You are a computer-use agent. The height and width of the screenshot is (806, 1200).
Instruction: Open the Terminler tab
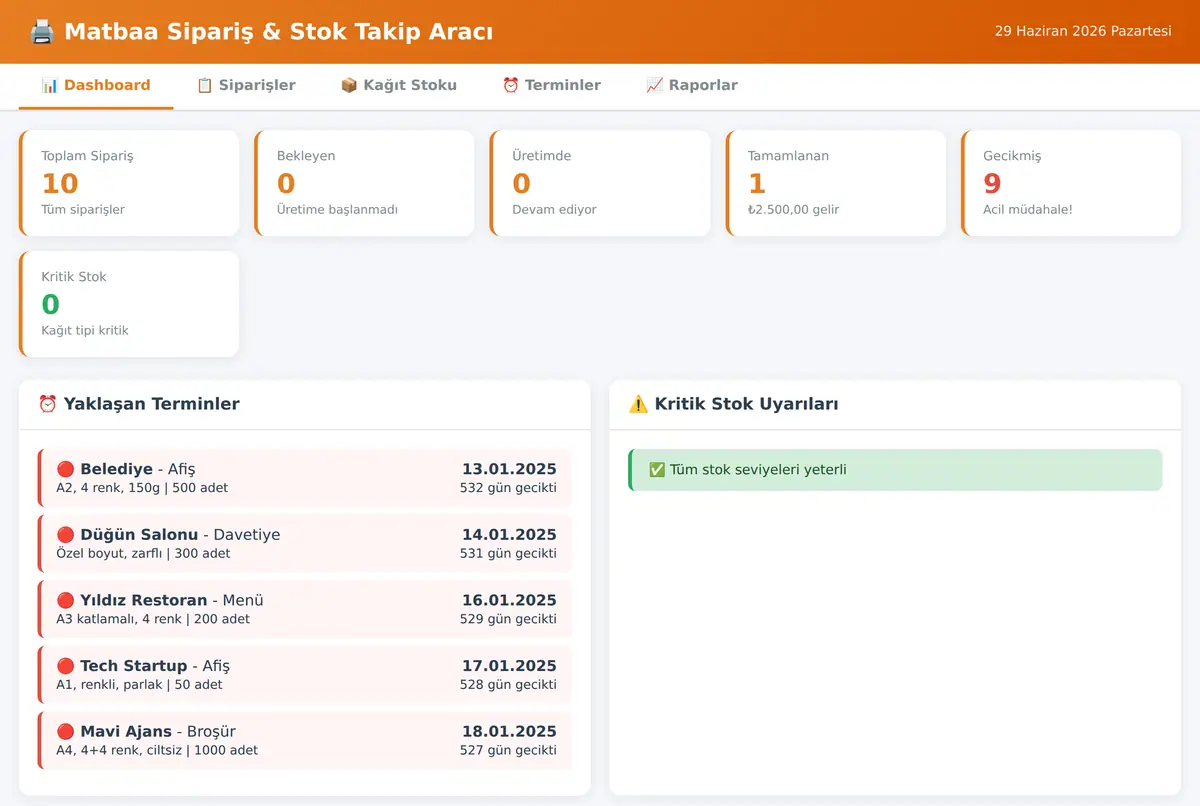coord(552,86)
